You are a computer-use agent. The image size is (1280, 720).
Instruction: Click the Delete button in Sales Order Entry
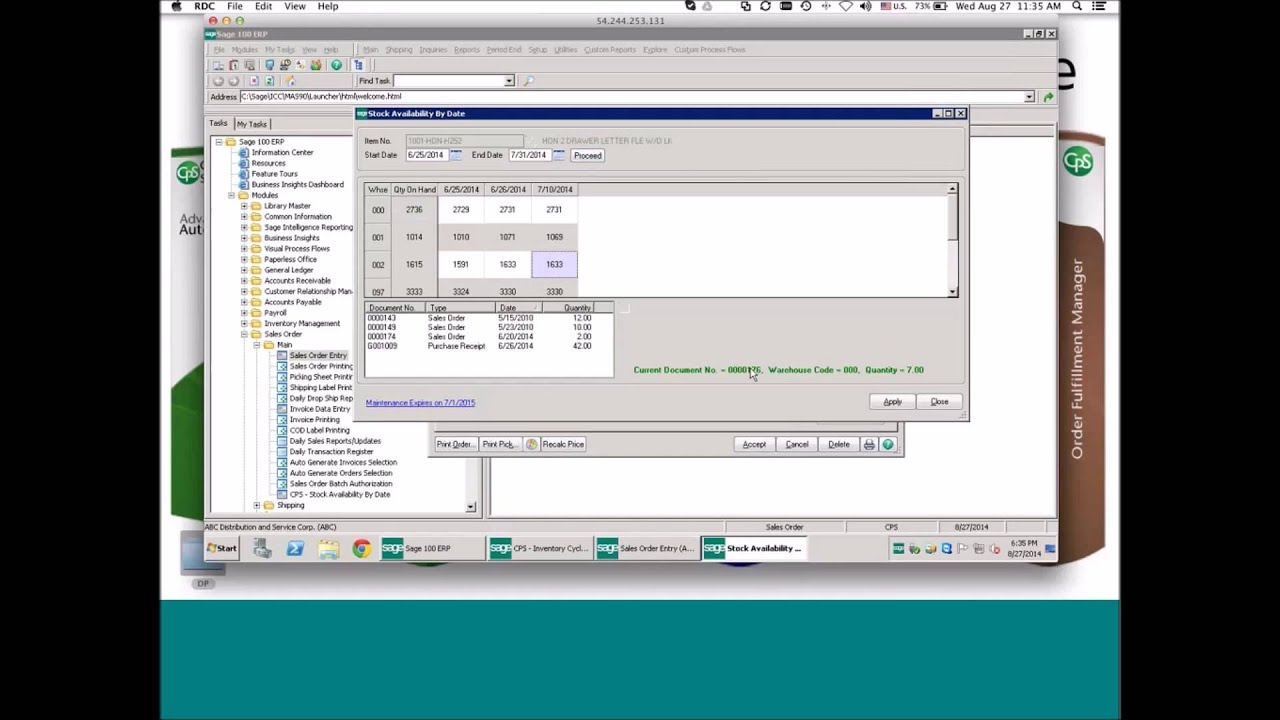[x=839, y=444]
